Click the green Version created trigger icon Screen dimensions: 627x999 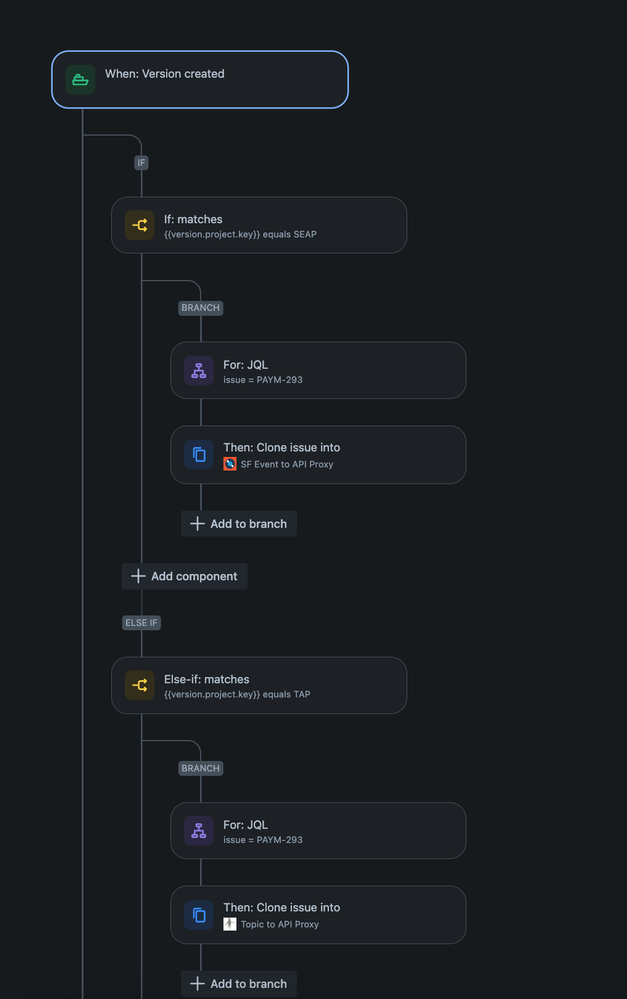pyautogui.click(x=80, y=79)
